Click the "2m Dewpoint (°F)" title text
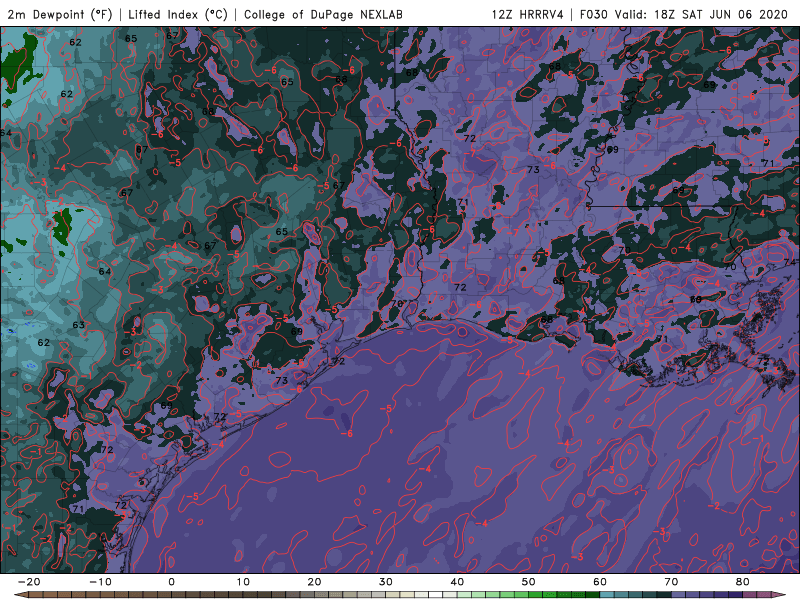 tap(60, 14)
